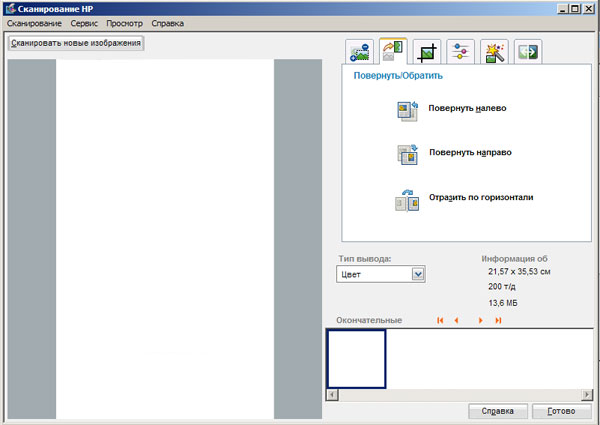This screenshot has width=600, height=425.
Task: Click the flip horizontal icon
Action: [407, 200]
